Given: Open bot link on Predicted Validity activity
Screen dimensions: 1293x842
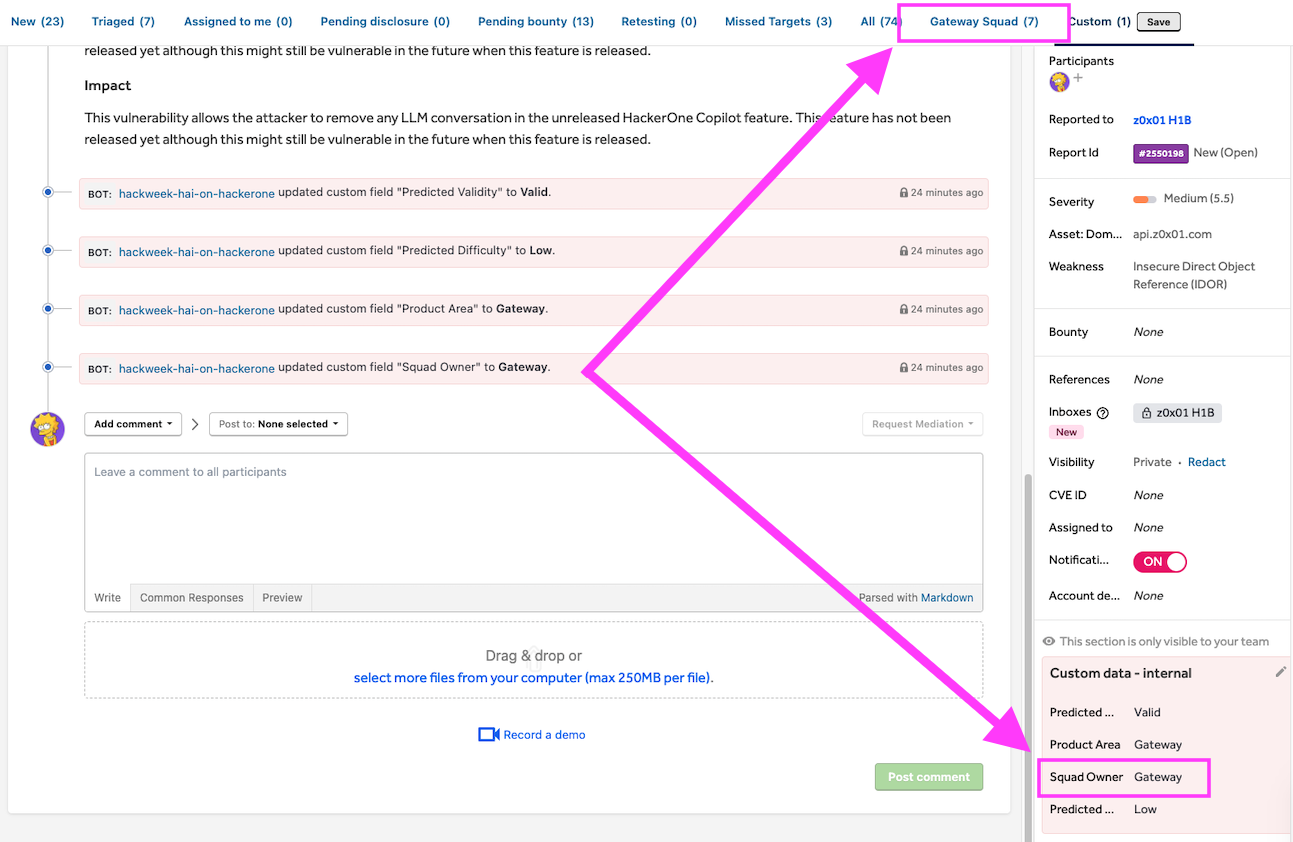Looking at the screenshot, I should pyautogui.click(x=196, y=193).
